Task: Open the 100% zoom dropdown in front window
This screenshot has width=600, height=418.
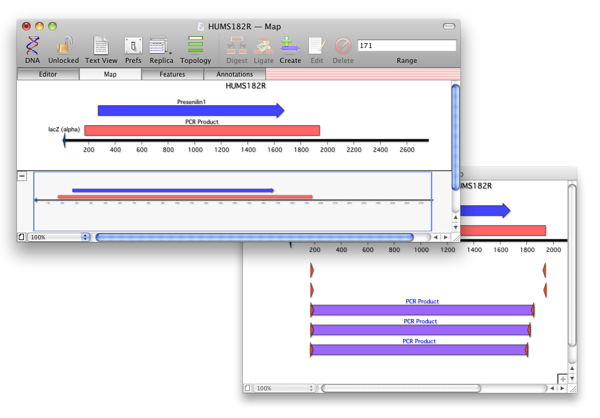Action: click(x=59, y=237)
